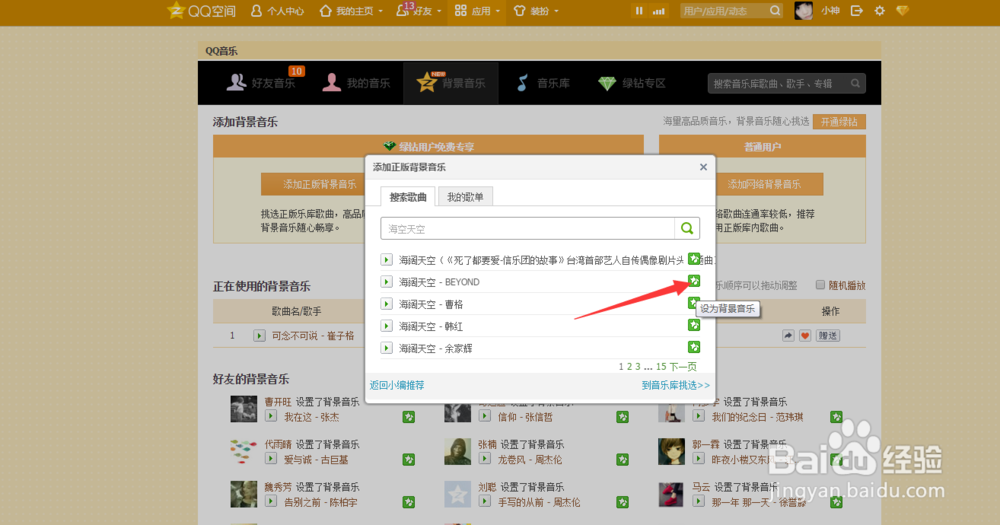Open 张楠's profile avatar
Viewport: 1000px width, 525px height.
(x=457, y=452)
